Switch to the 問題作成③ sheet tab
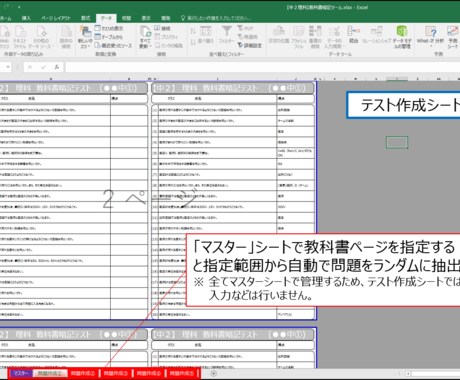Screen dimensions: 460x380 tap(116, 373)
